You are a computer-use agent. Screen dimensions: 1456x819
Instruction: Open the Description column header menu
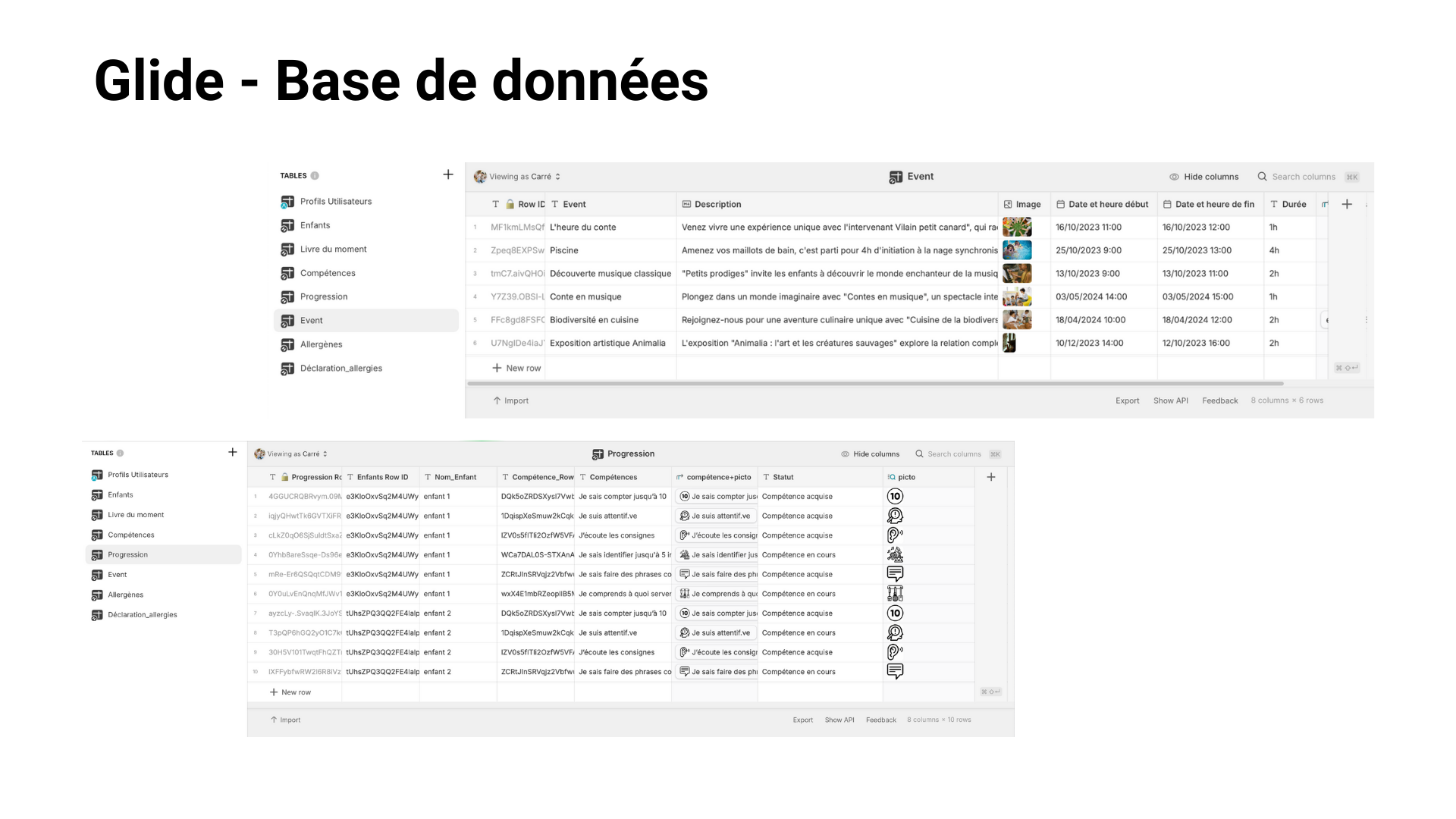(x=717, y=204)
